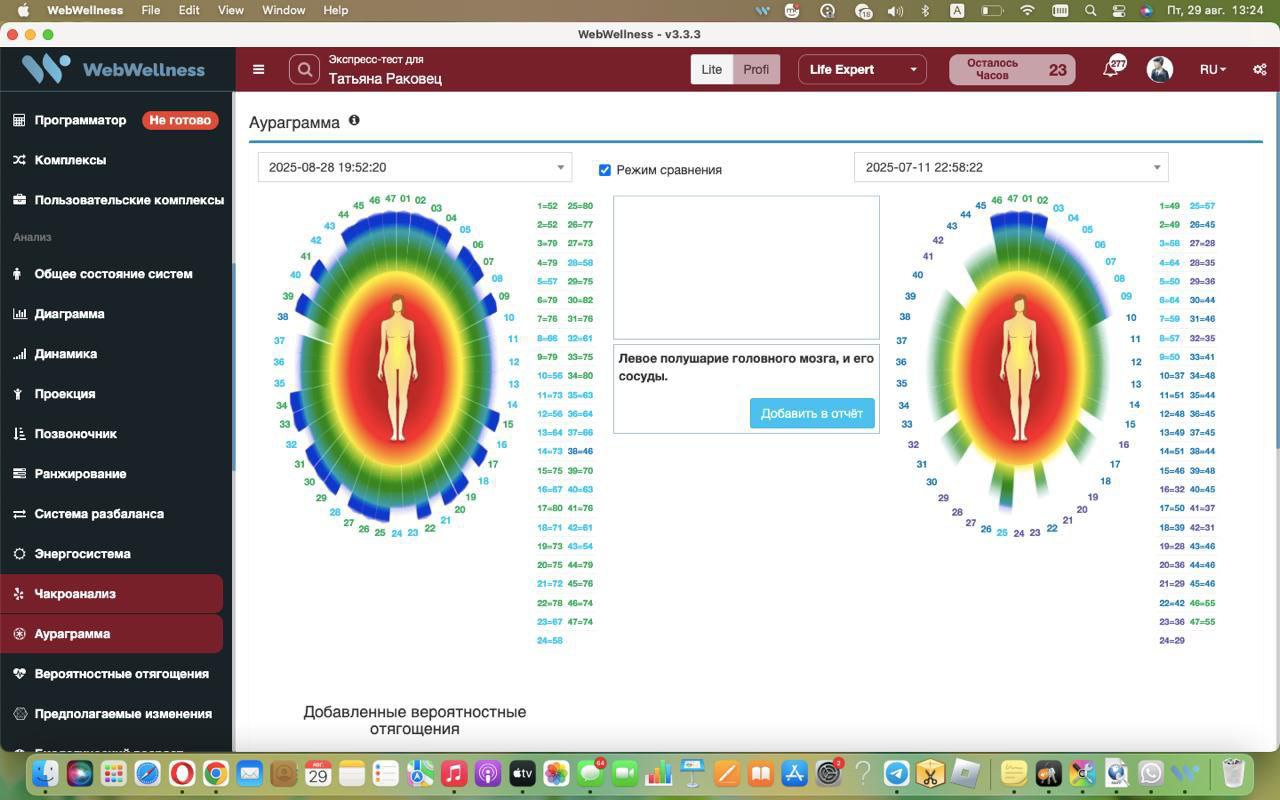Click the hamburger menu icon in header
Viewport: 1280px width, 800px height.
coord(258,70)
